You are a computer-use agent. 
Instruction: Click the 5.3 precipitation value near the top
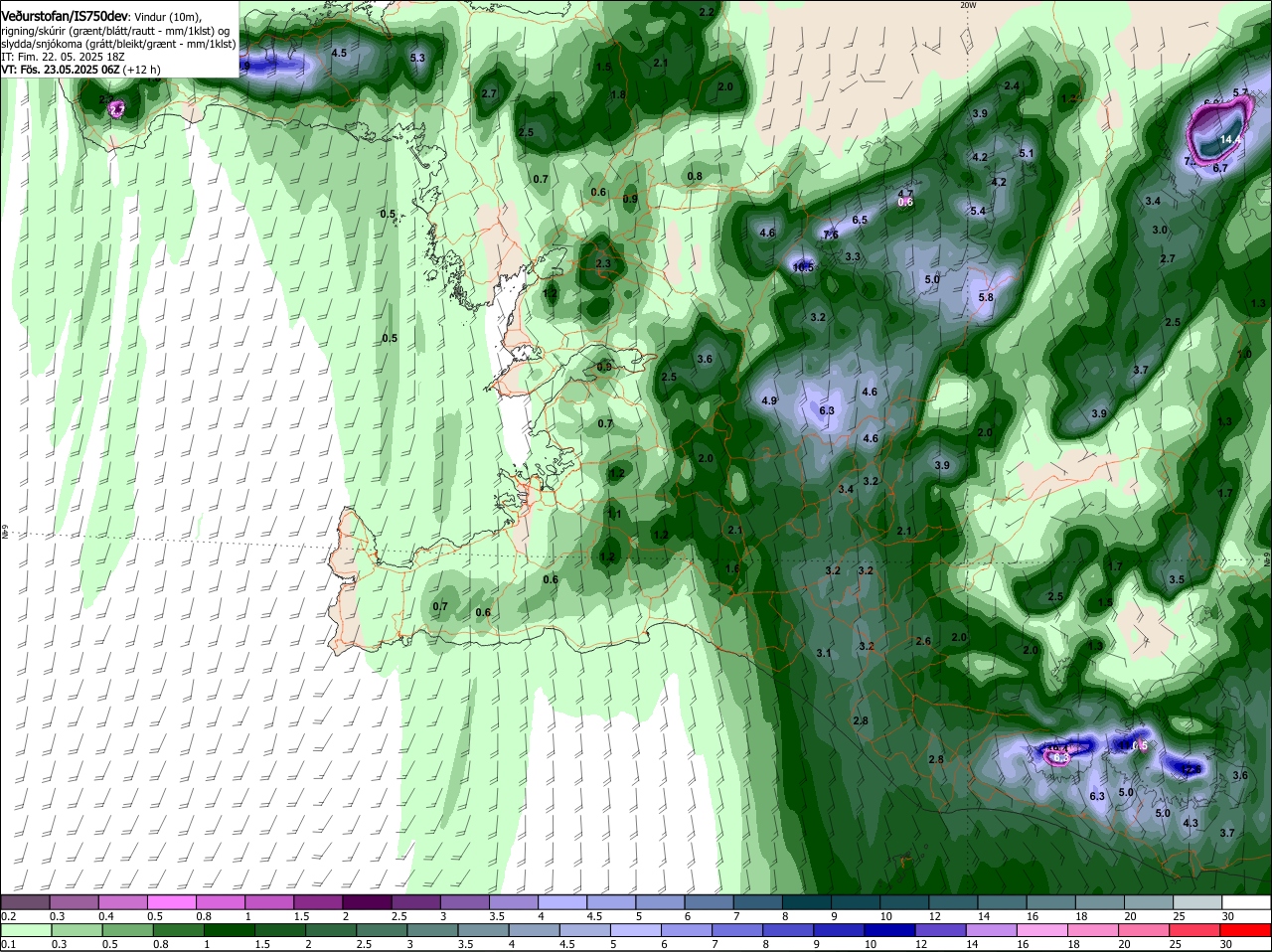tap(417, 58)
